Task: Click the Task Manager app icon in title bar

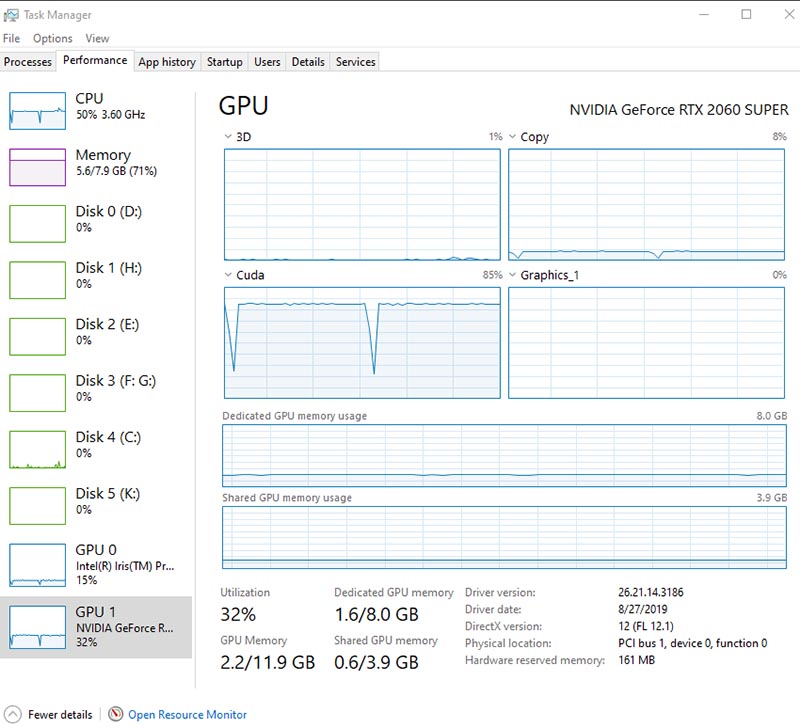Action: coord(11,15)
